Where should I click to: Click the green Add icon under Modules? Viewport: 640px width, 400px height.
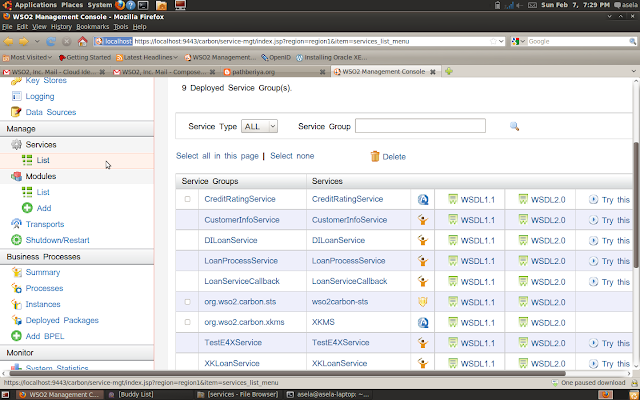pyautogui.click(x=27, y=208)
